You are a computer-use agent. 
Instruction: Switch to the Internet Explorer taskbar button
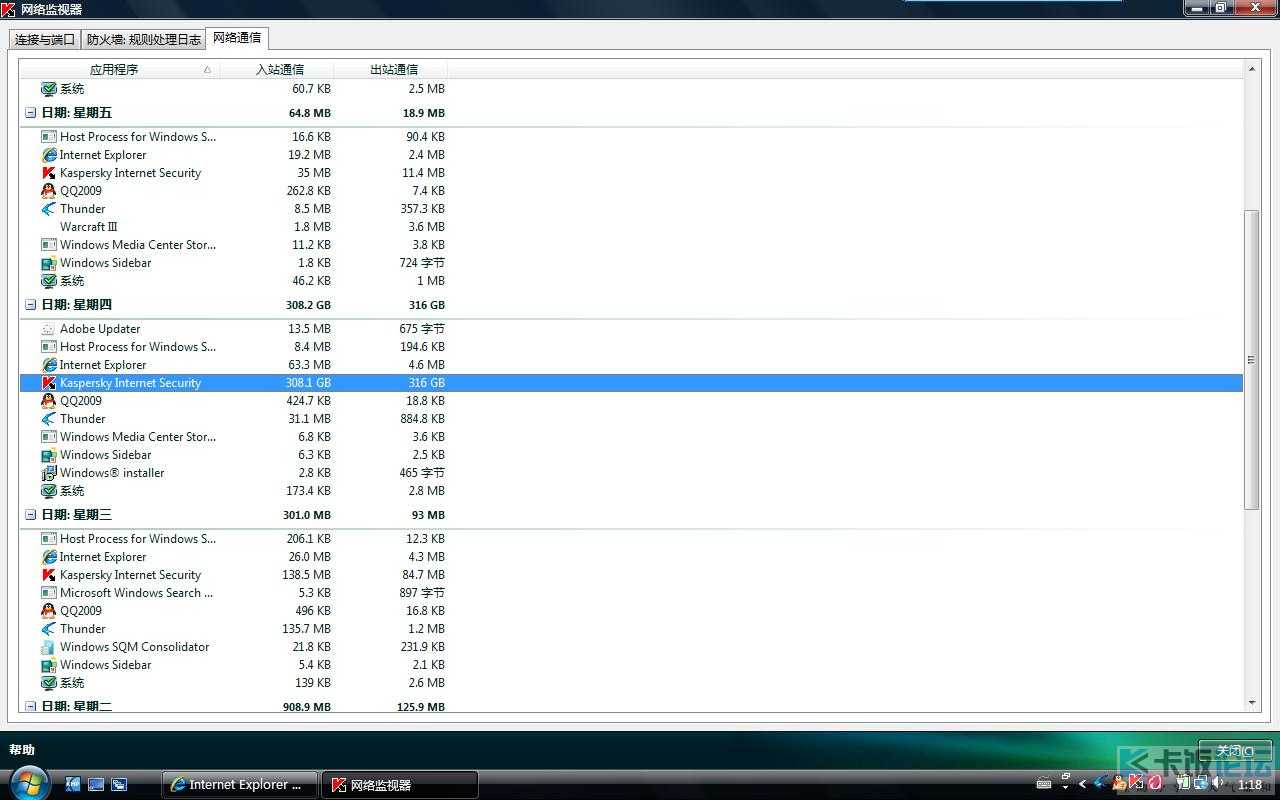pyautogui.click(x=240, y=785)
